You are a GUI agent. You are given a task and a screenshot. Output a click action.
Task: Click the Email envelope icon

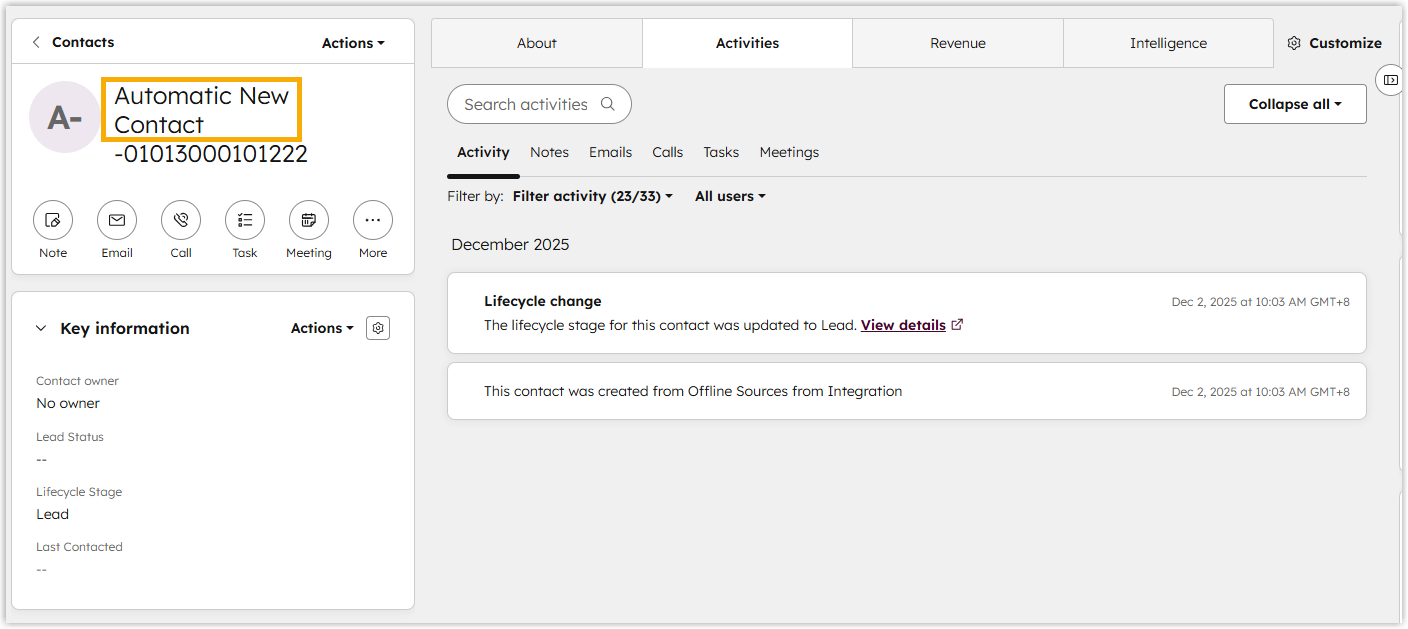[117, 220]
